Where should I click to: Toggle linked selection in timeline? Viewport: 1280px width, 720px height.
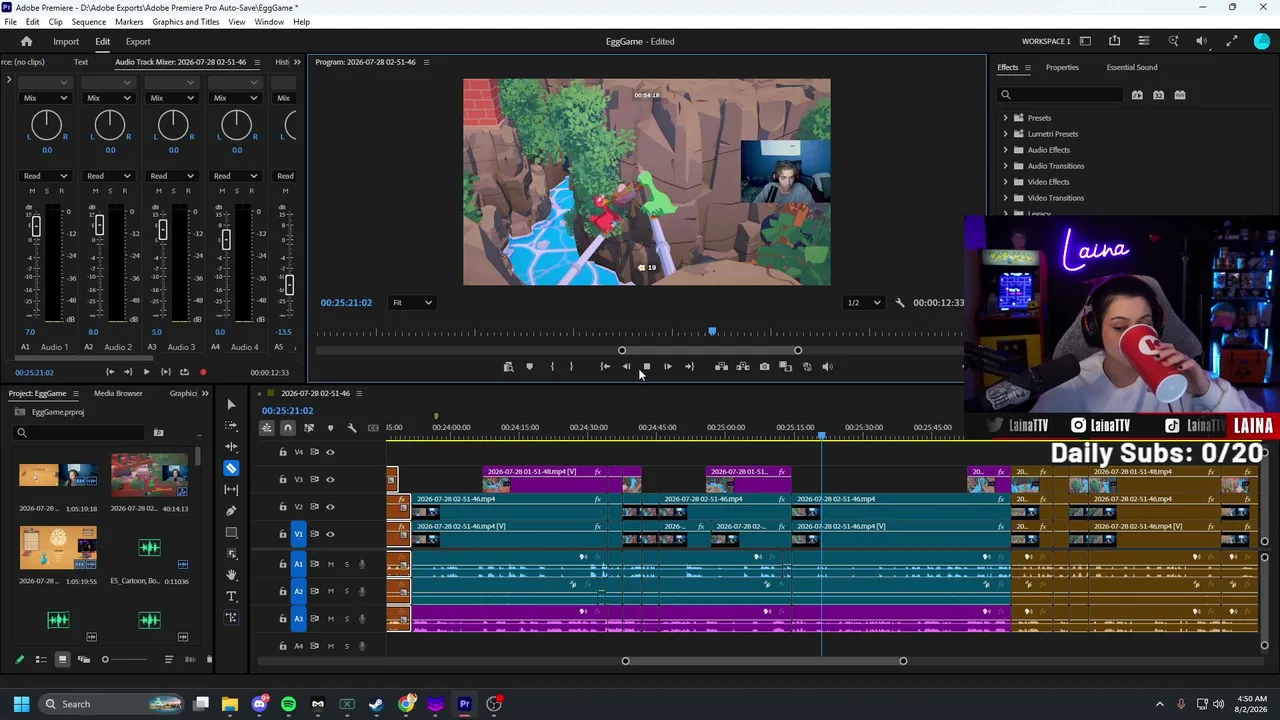pos(309,428)
